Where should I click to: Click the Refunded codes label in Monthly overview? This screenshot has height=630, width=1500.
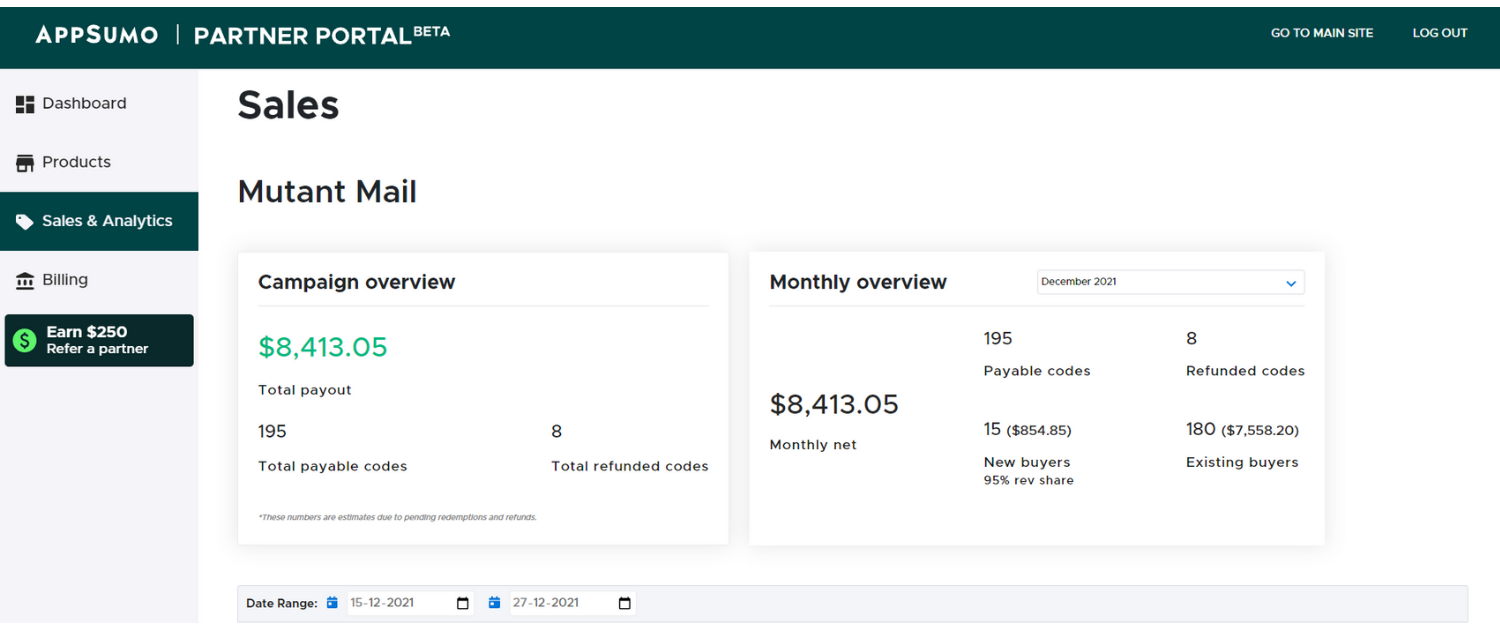[1245, 371]
